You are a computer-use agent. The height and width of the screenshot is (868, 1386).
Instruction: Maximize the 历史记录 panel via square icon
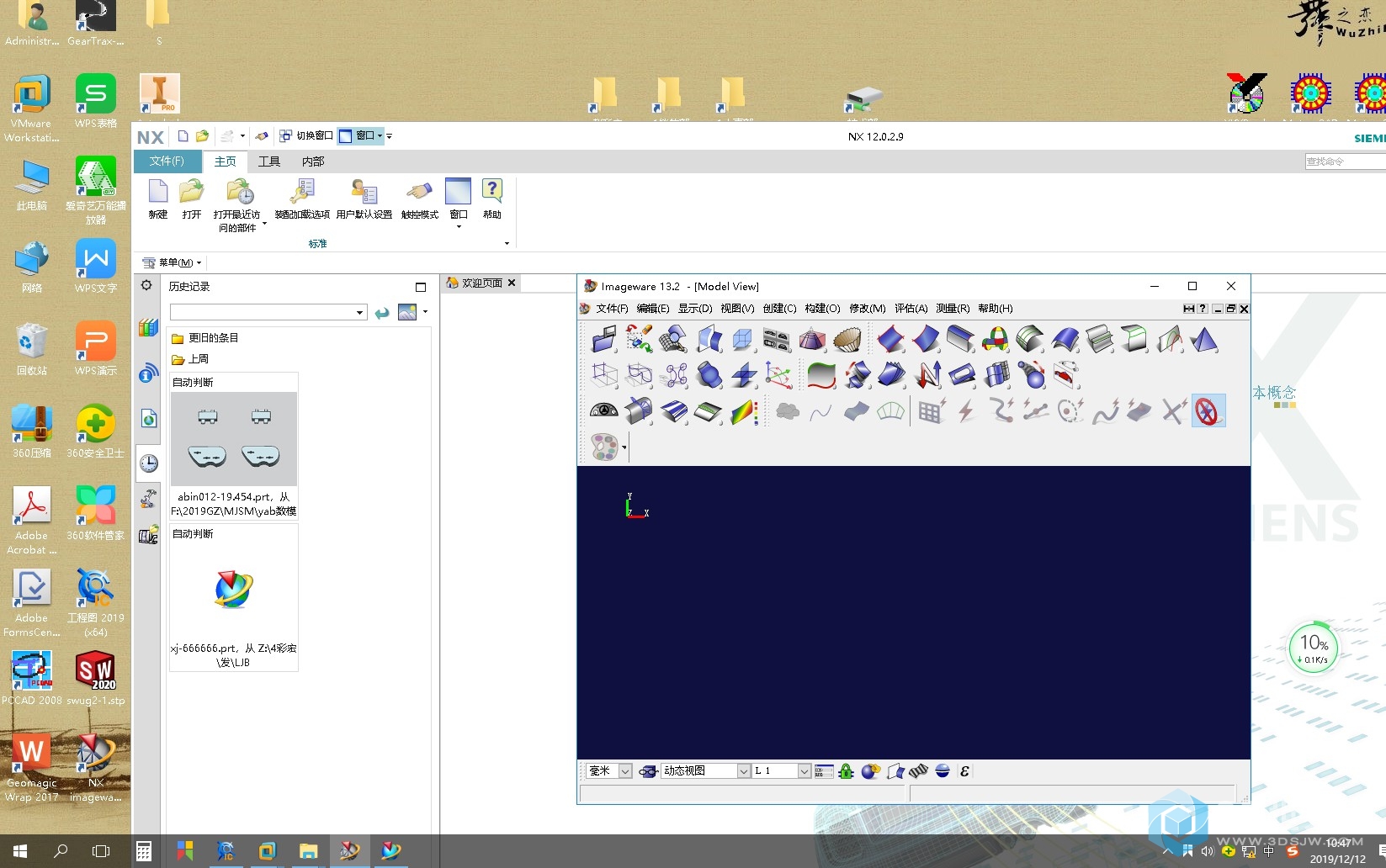(x=421, y=287)
